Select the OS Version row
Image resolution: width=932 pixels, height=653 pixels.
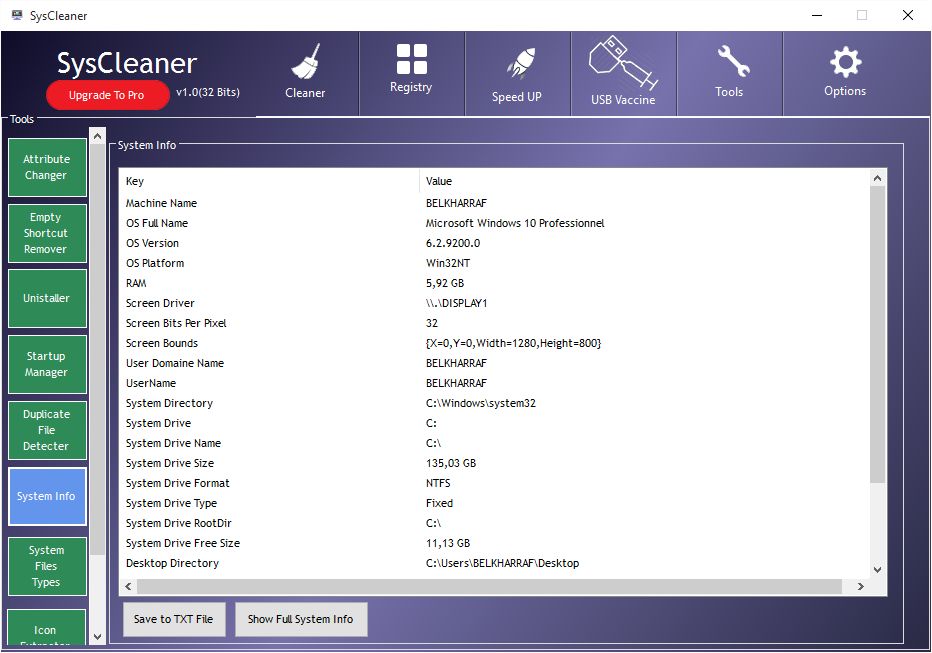pos(495,244)
